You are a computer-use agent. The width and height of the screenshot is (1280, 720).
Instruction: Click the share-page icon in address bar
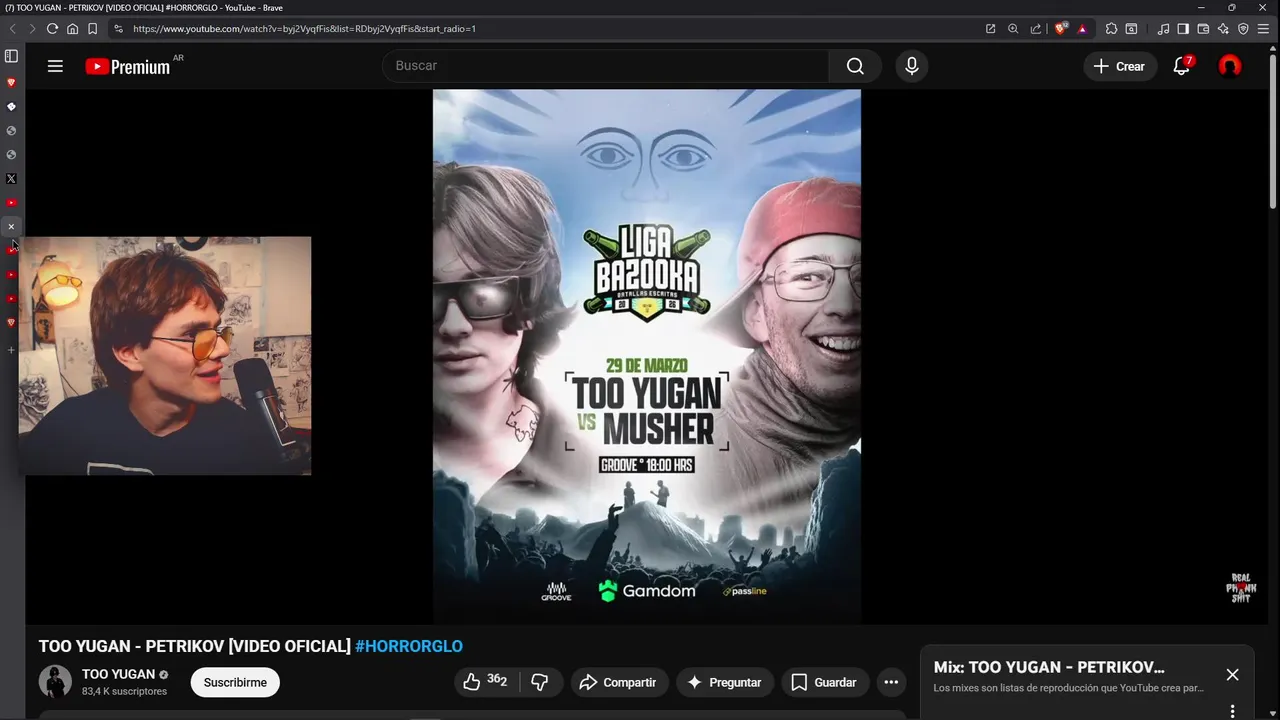coord(1035,29)
